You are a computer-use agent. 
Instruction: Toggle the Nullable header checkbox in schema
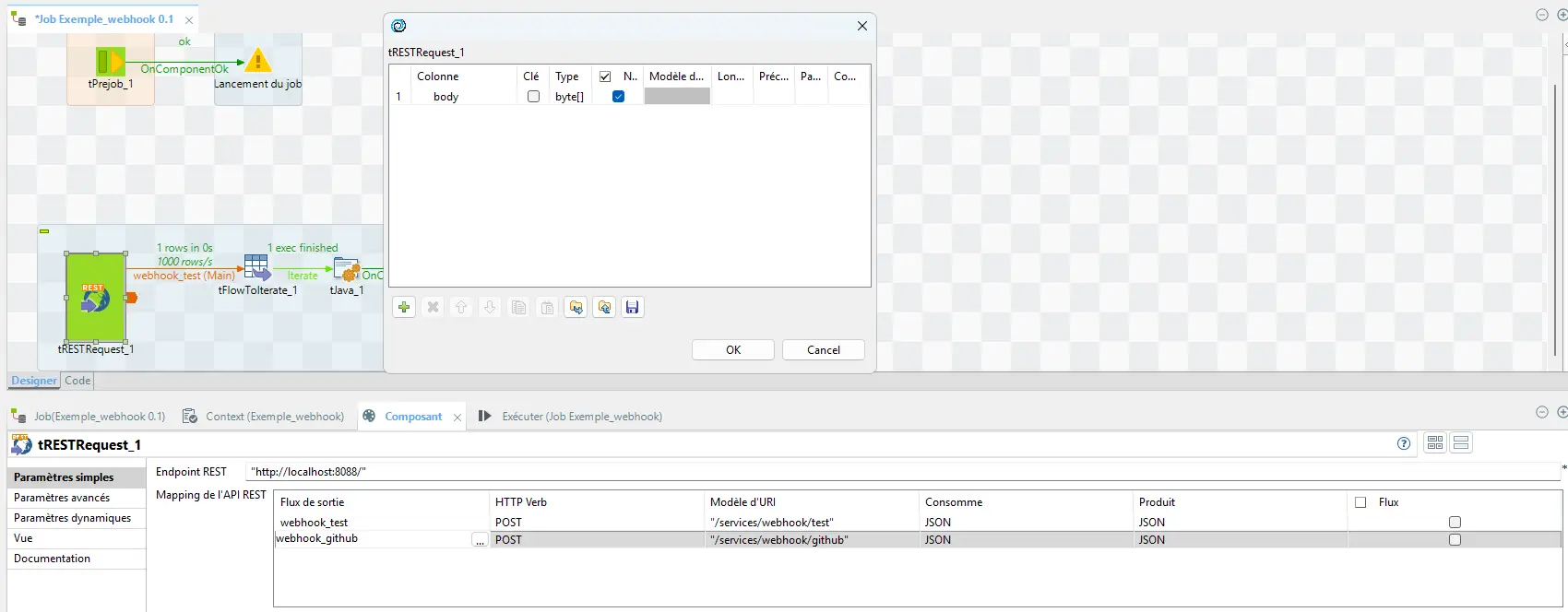[x=605, y=76]
